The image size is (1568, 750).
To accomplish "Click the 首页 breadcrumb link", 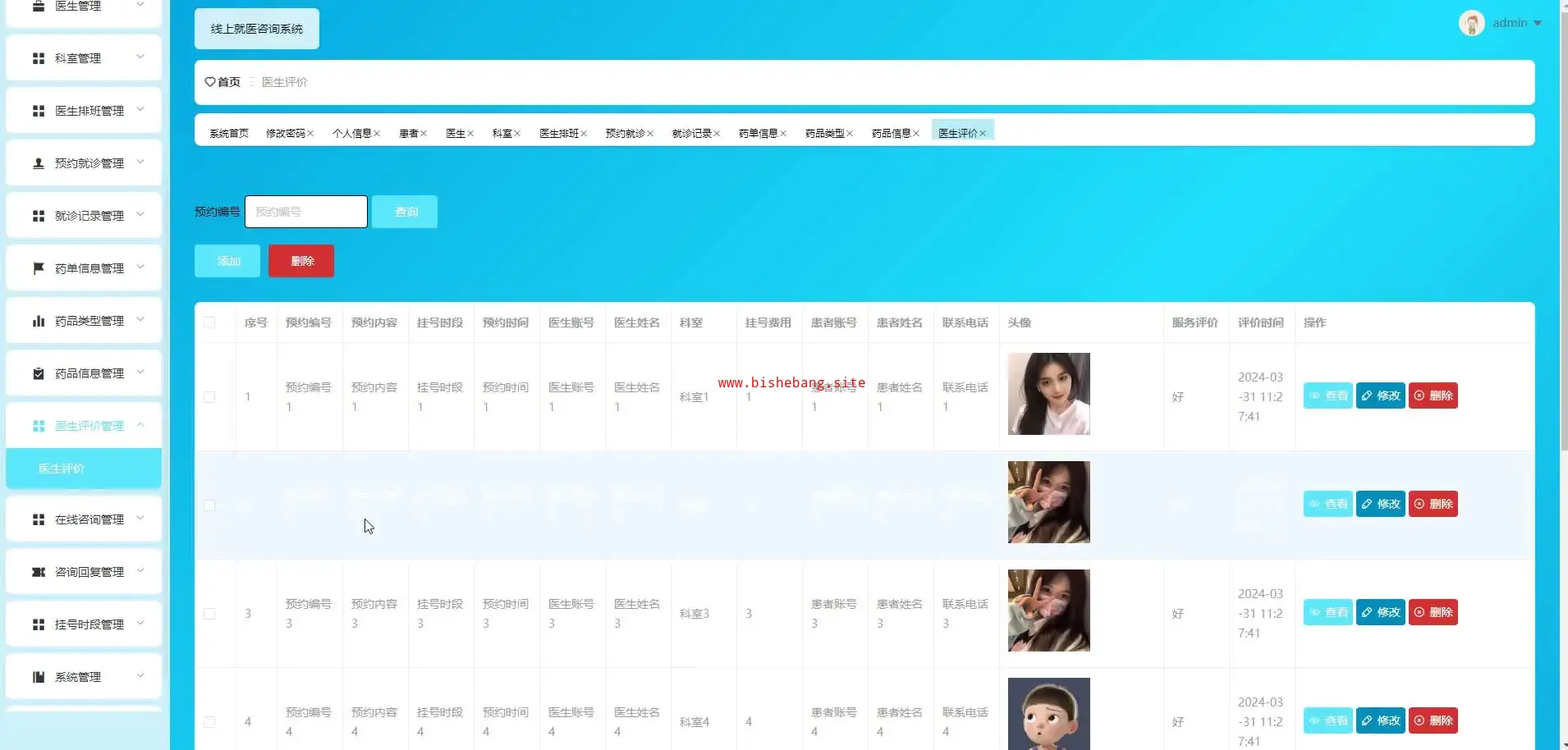I will coord(229,82).
